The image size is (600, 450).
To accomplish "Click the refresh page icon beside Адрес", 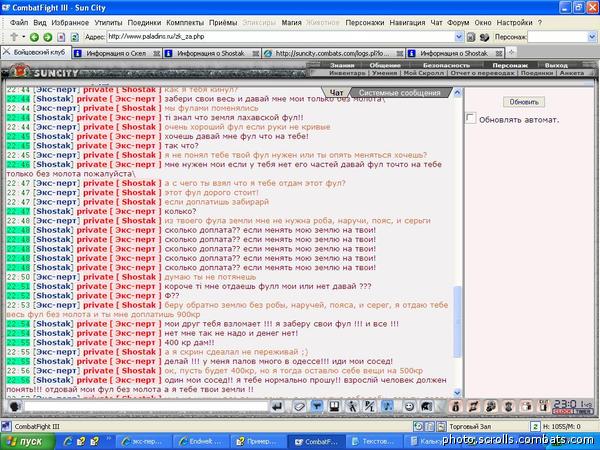I will coord(75,37).
